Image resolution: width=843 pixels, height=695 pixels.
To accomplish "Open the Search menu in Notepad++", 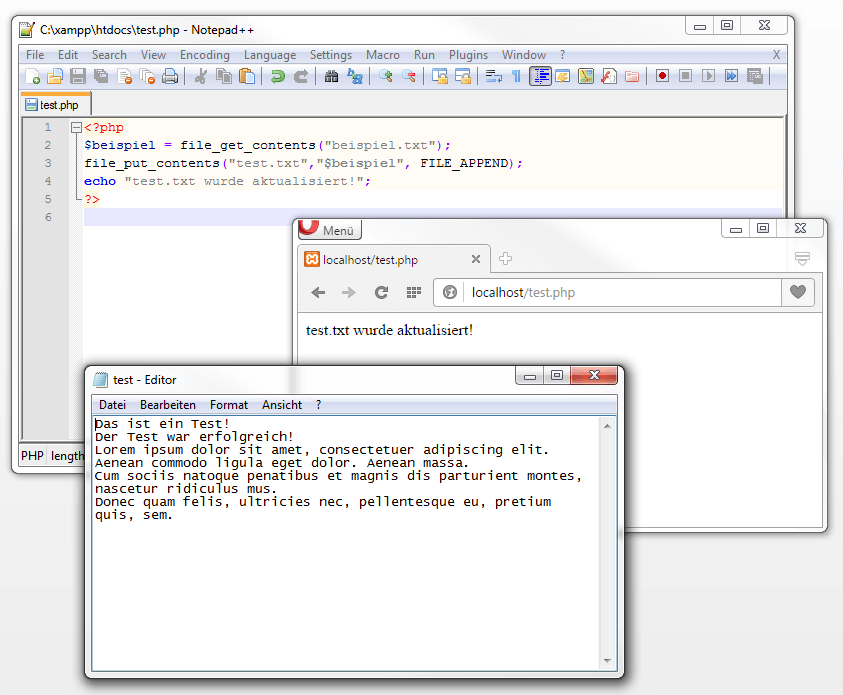I will coord(109,55).
